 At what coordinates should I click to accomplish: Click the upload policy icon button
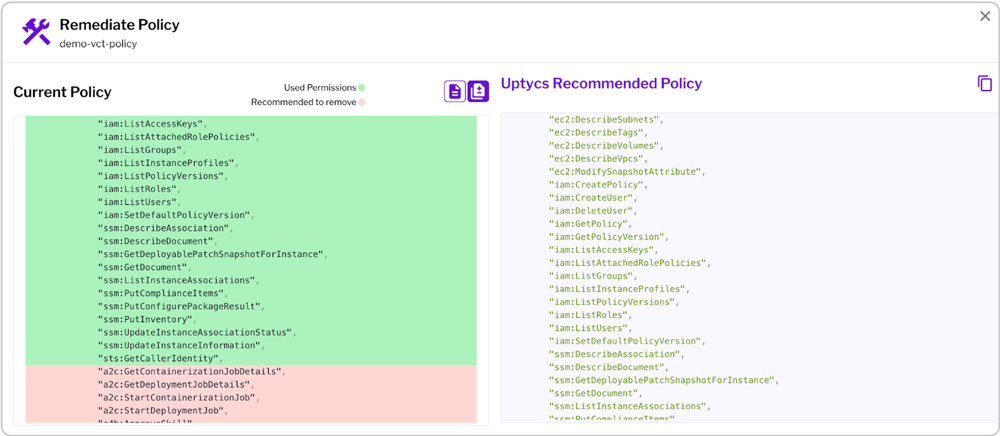[478, 92]
